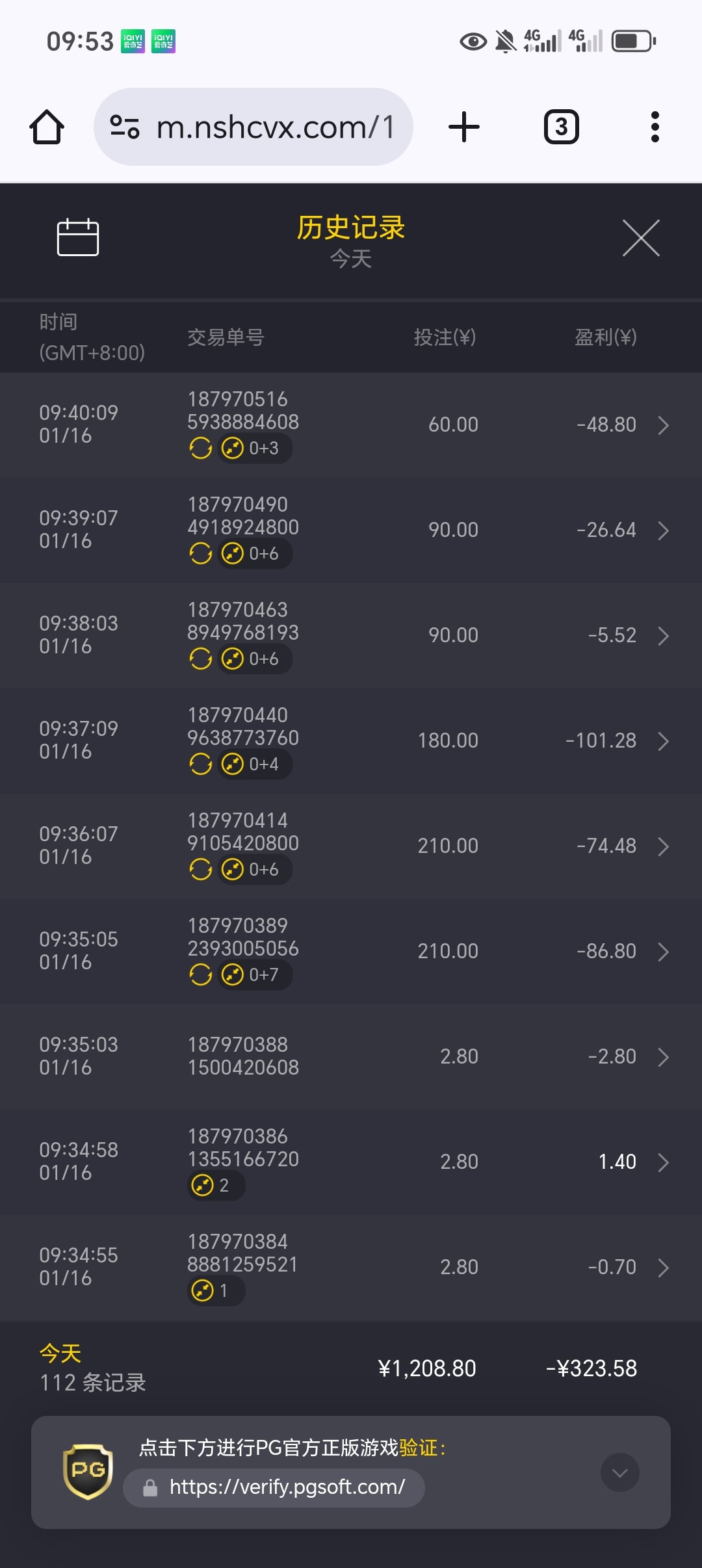The image size is (702, 1568).
Task: Expand the 1.40 profit record
Action: click(663, 1162)
